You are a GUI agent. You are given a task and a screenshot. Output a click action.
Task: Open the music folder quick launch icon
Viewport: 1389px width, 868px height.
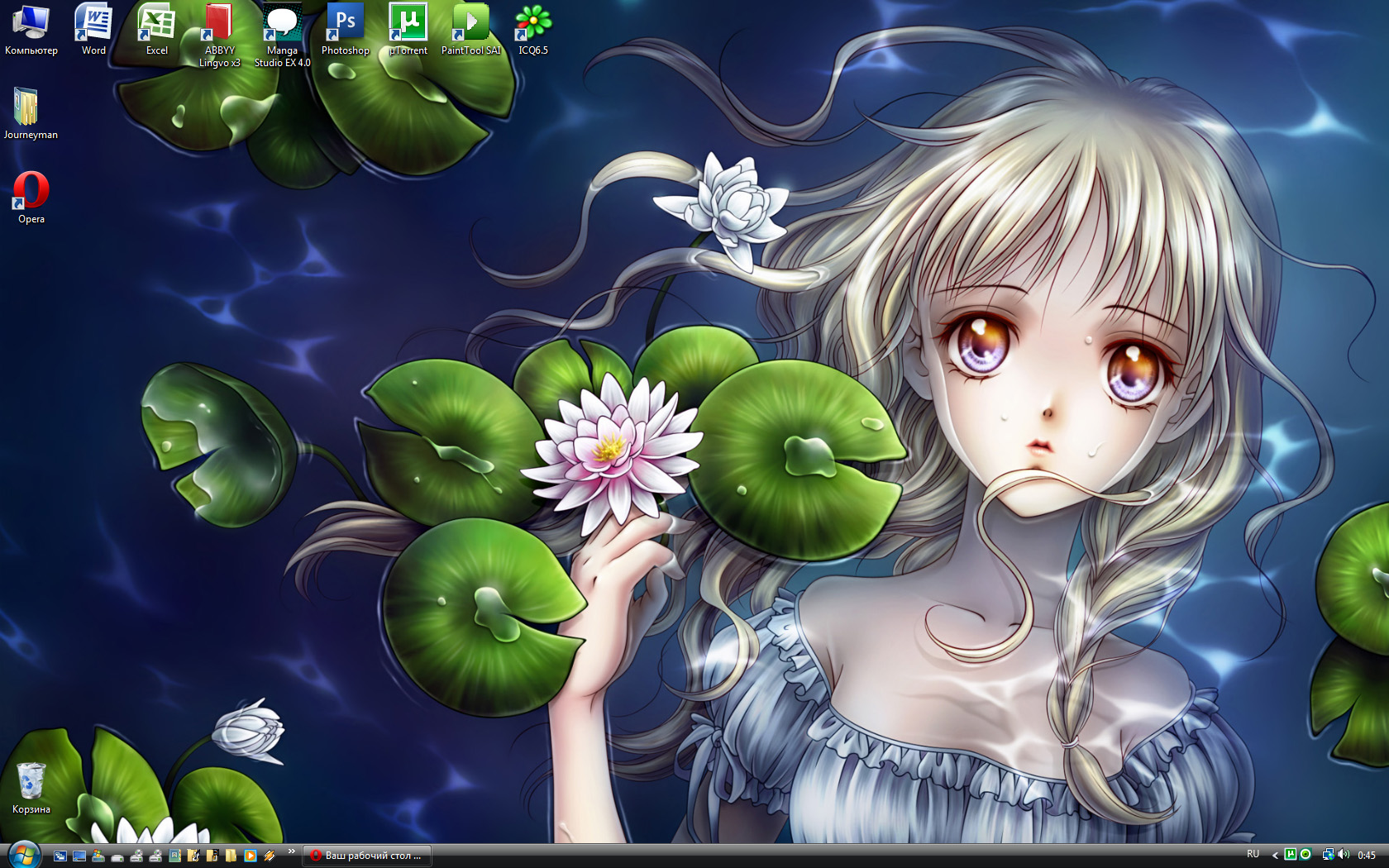[x=193, y=856]
